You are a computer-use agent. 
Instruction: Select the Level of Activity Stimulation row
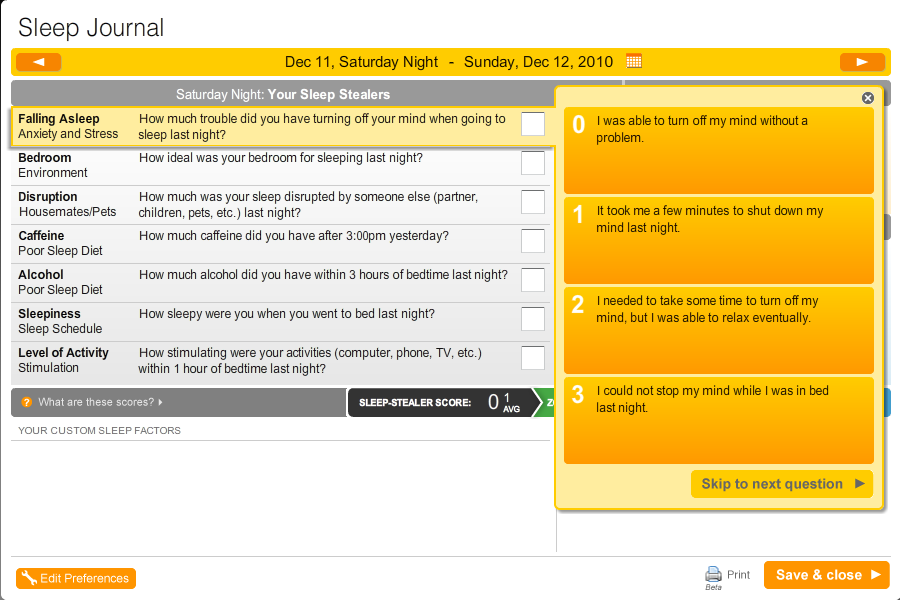pyautogui.click(x=280, y=361)
